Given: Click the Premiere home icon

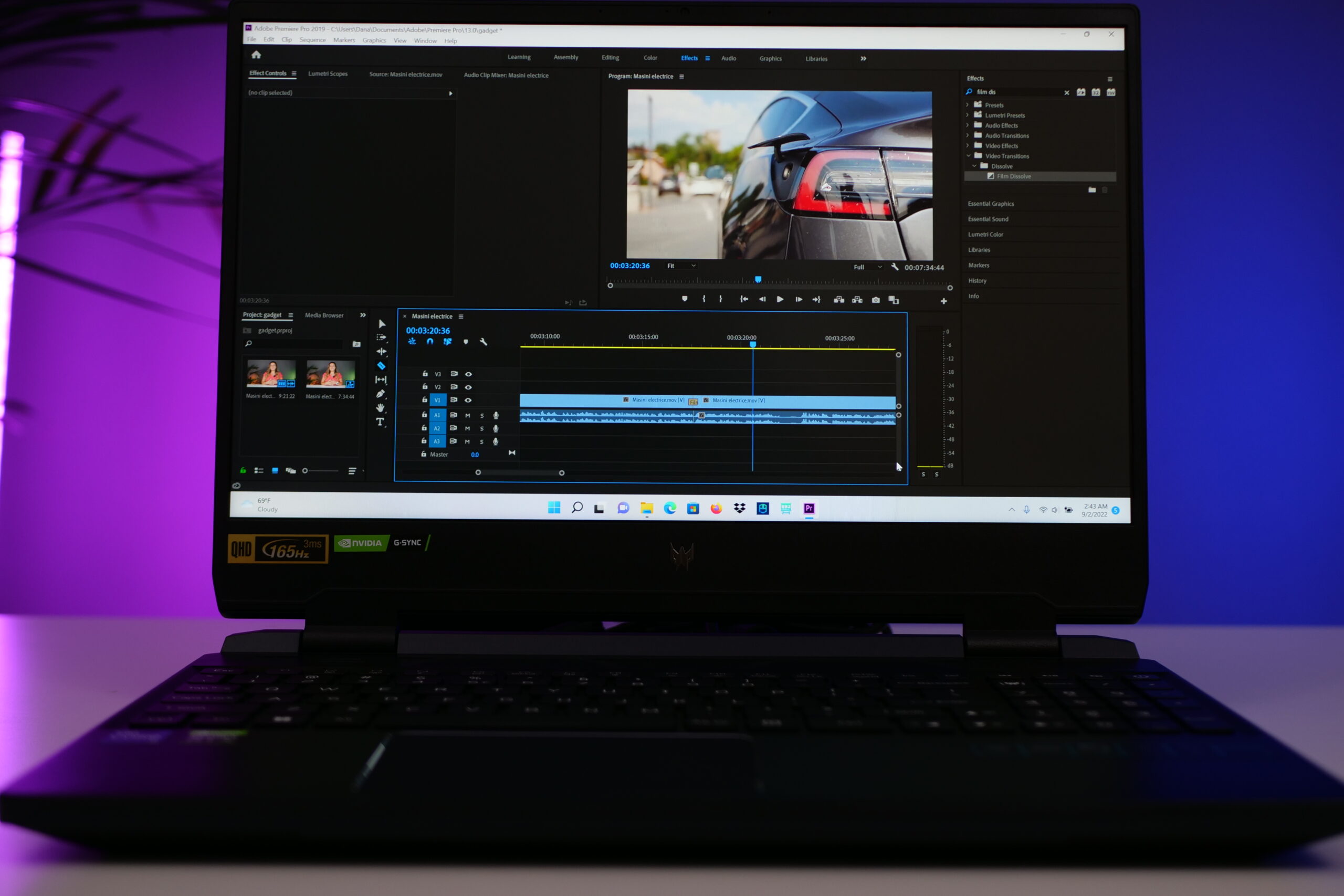Looking at the screenshot, I should tap(256, 55).
